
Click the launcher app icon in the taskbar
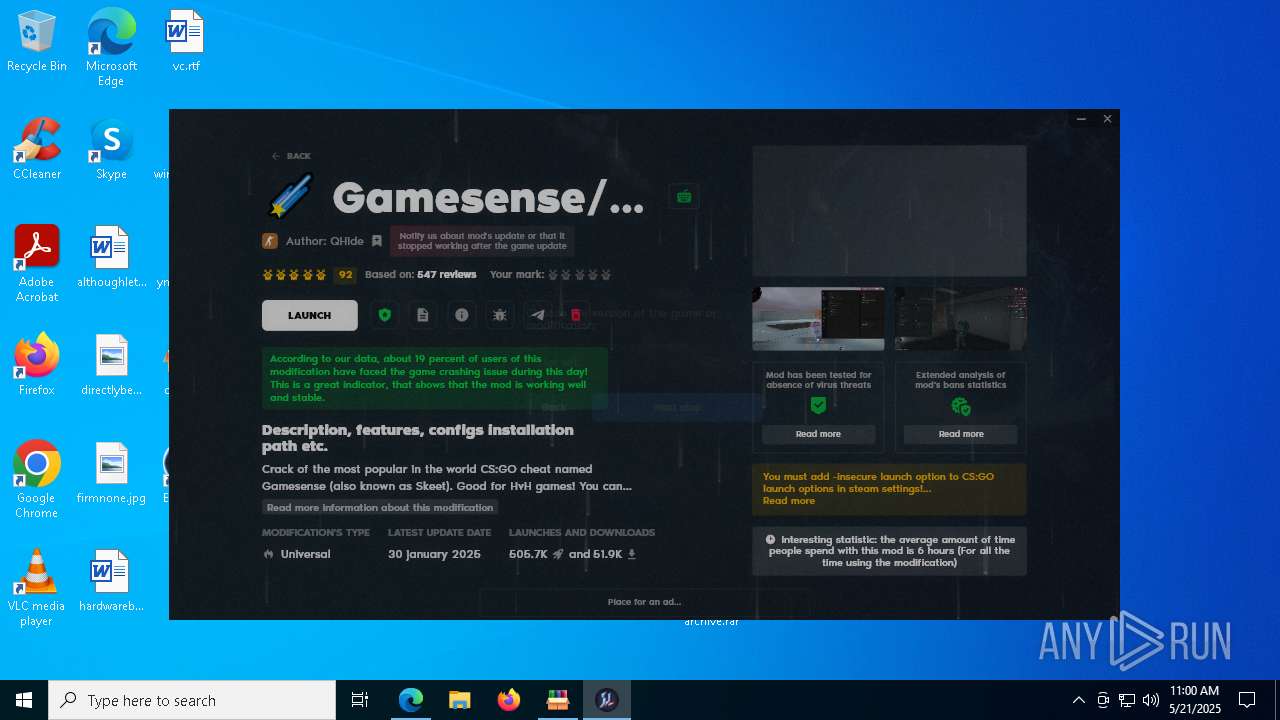[606, 700]
